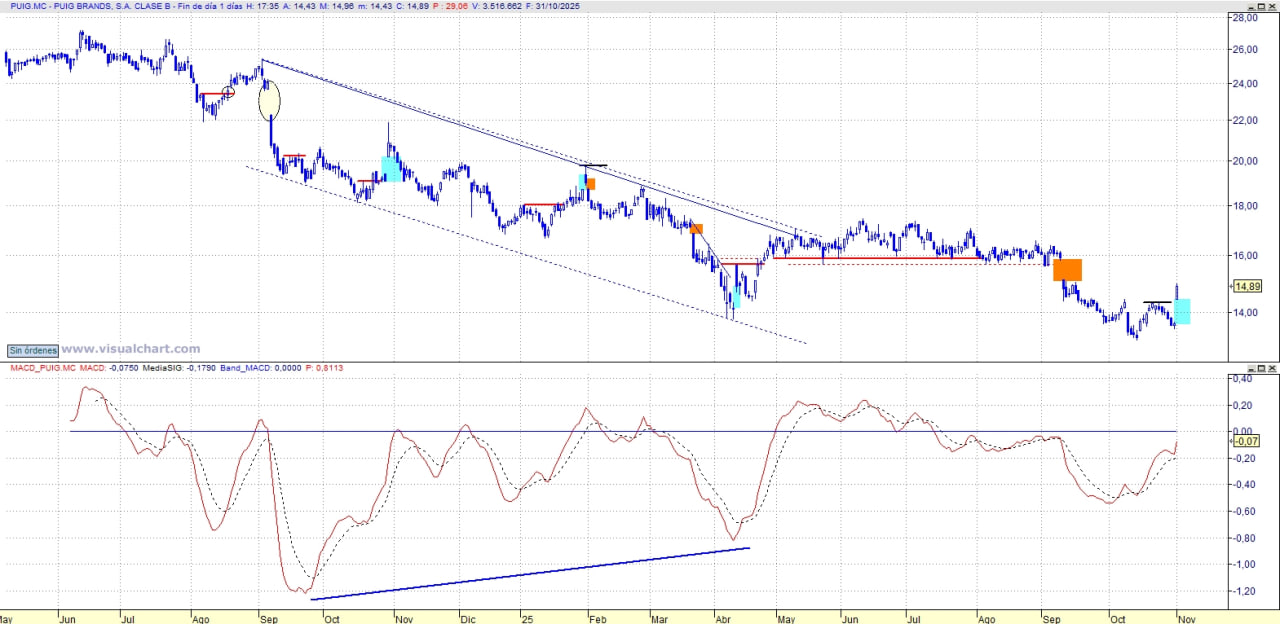Close the PUIG.MC price chart window
The width and height of the screenshot is (1280, 624).
[x=1270, y=6]
